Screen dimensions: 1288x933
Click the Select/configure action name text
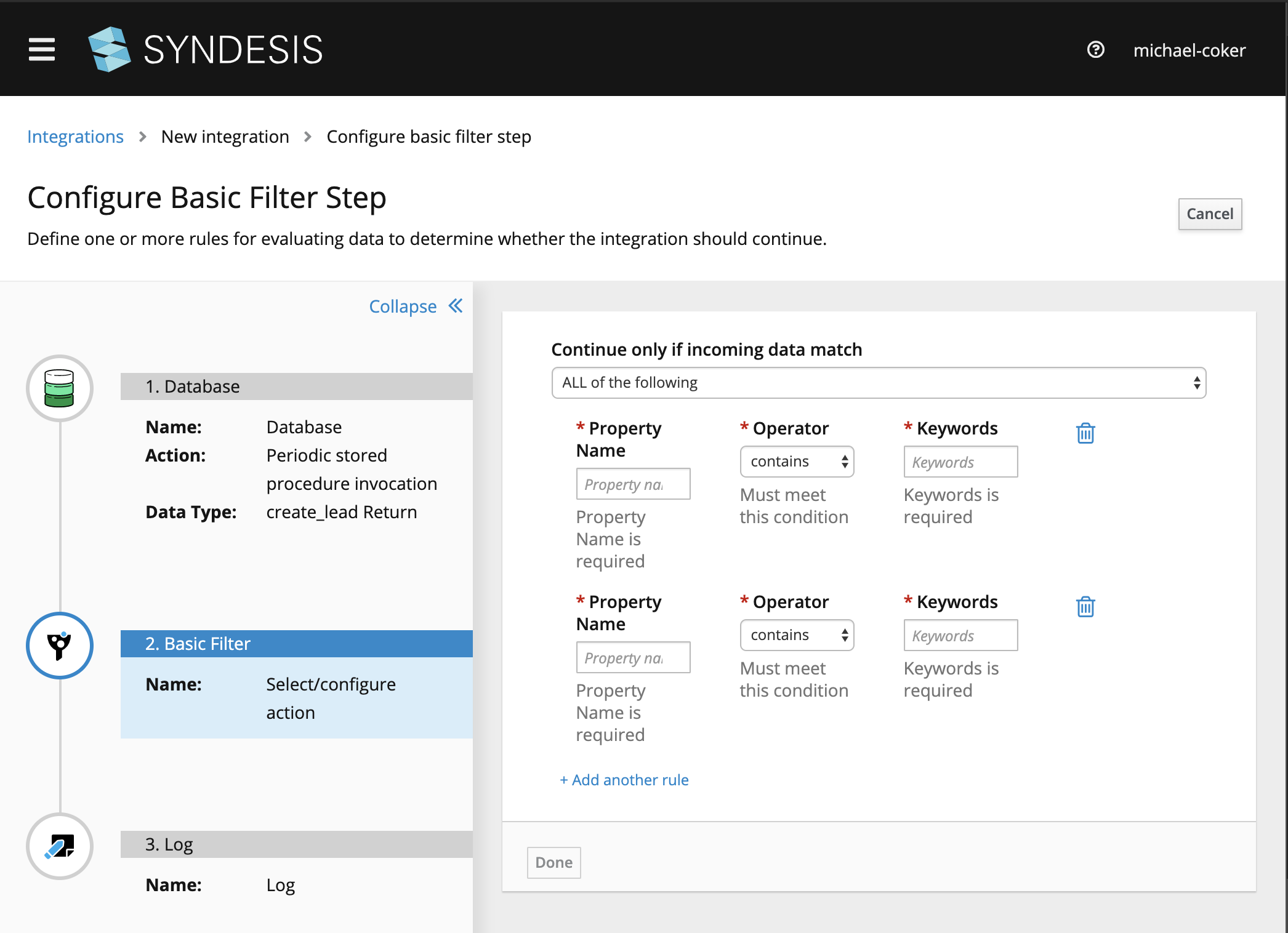coord(331,699)
